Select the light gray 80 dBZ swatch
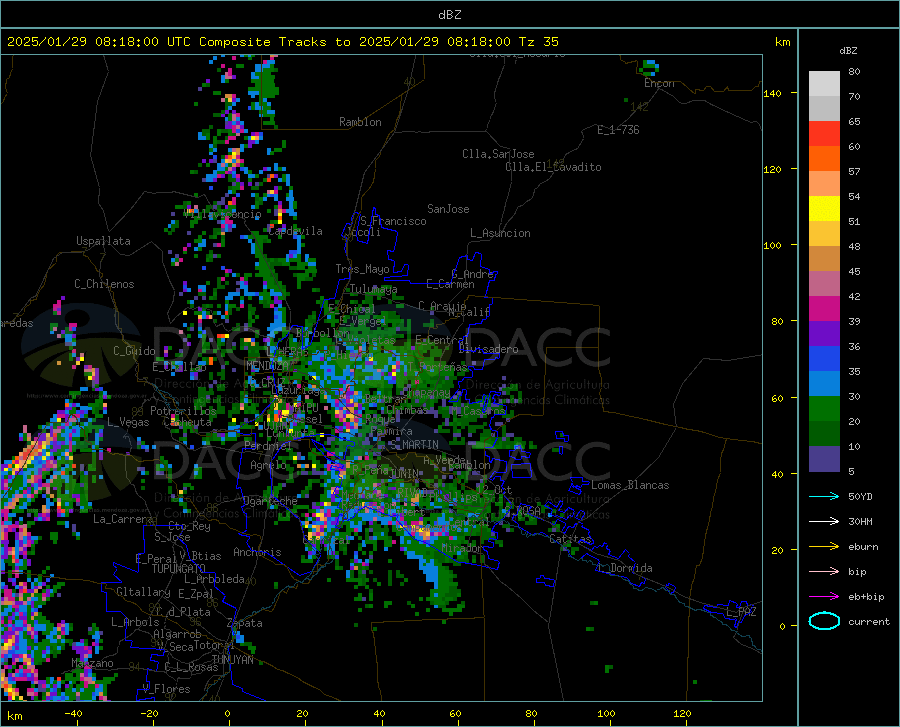This screenshot has width=900, height=727. tap(824, 84)
